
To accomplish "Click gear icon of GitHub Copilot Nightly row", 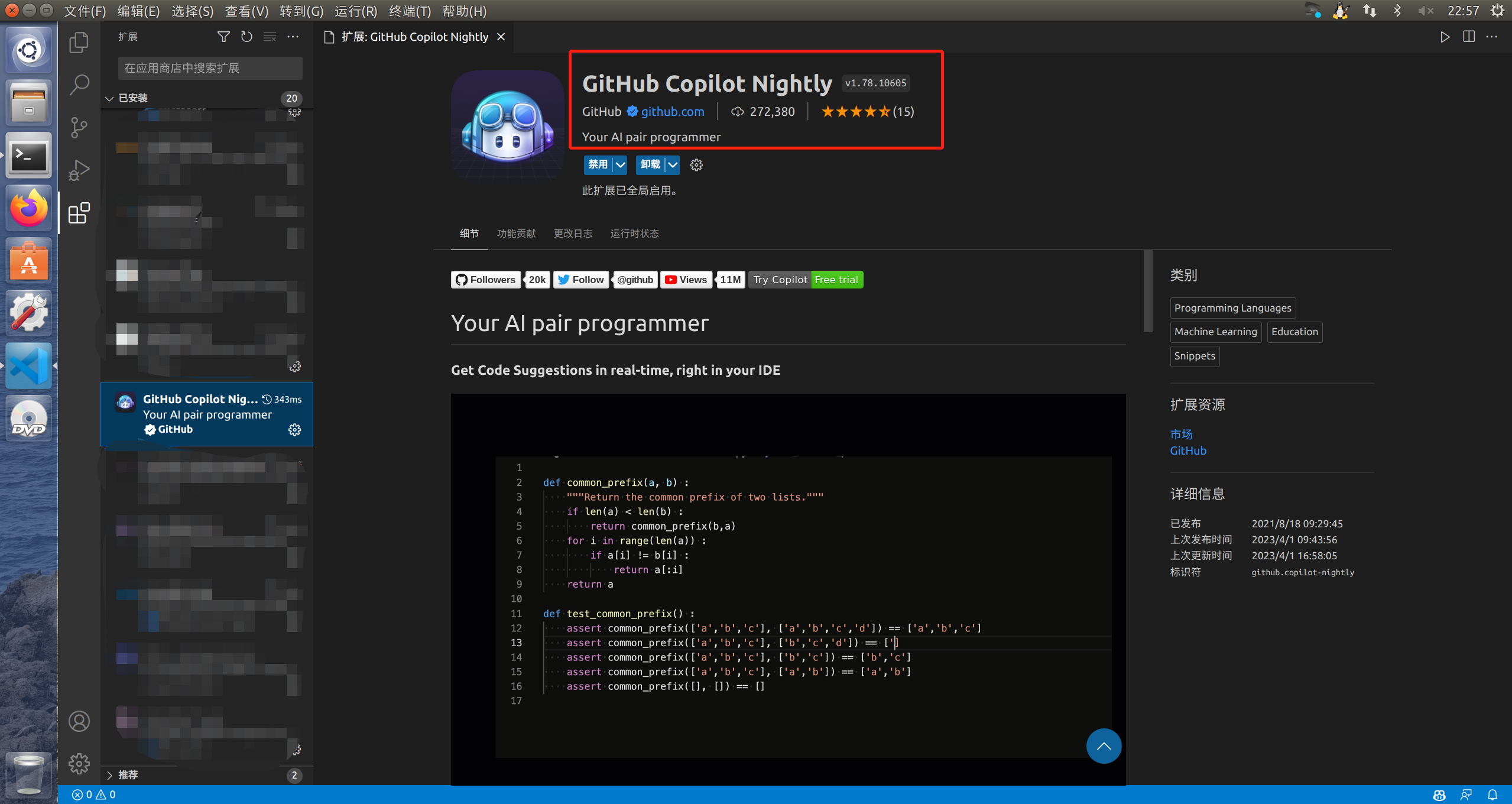I will click(x=294, y=430).
